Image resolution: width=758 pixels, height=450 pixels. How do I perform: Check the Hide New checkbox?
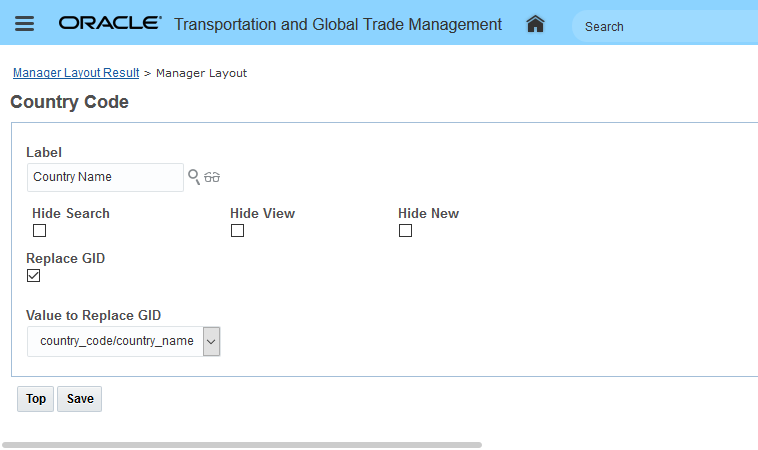point(405,231)
